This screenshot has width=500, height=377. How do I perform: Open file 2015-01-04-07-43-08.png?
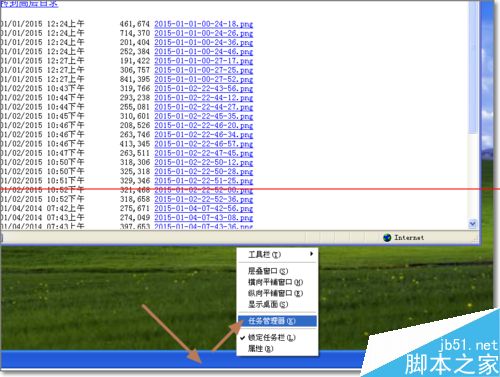pyautogui.click(x=203, y=218)
